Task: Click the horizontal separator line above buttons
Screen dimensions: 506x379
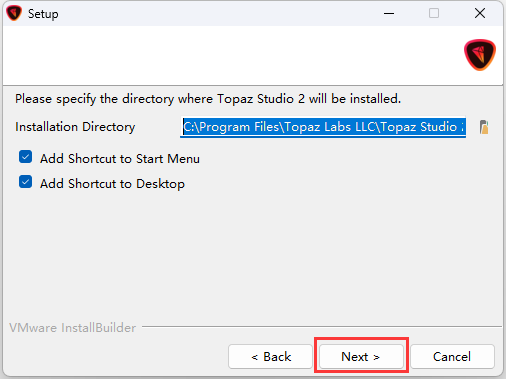Action: (322, 327)
